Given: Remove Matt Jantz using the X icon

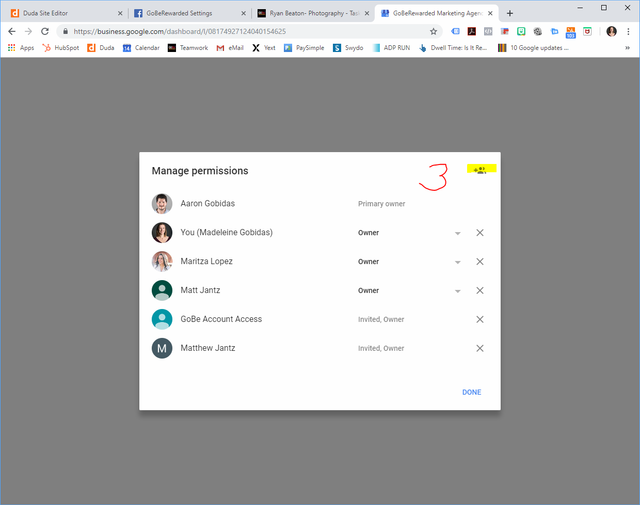Looking at the screenshot, I should (480, 291).
